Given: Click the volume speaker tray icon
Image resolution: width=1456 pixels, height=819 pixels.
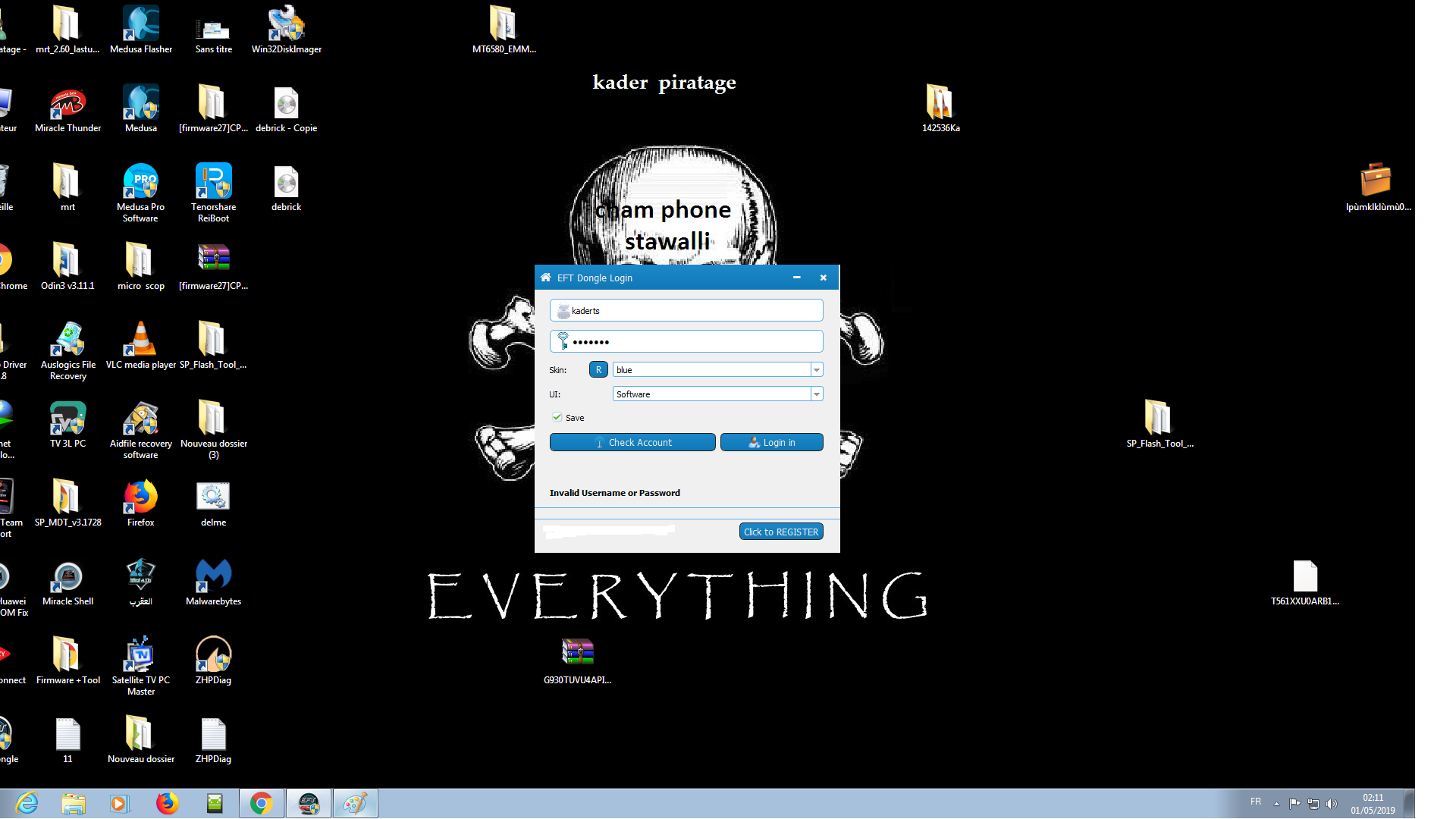Looking at the screenshot, I should 1331,804.
